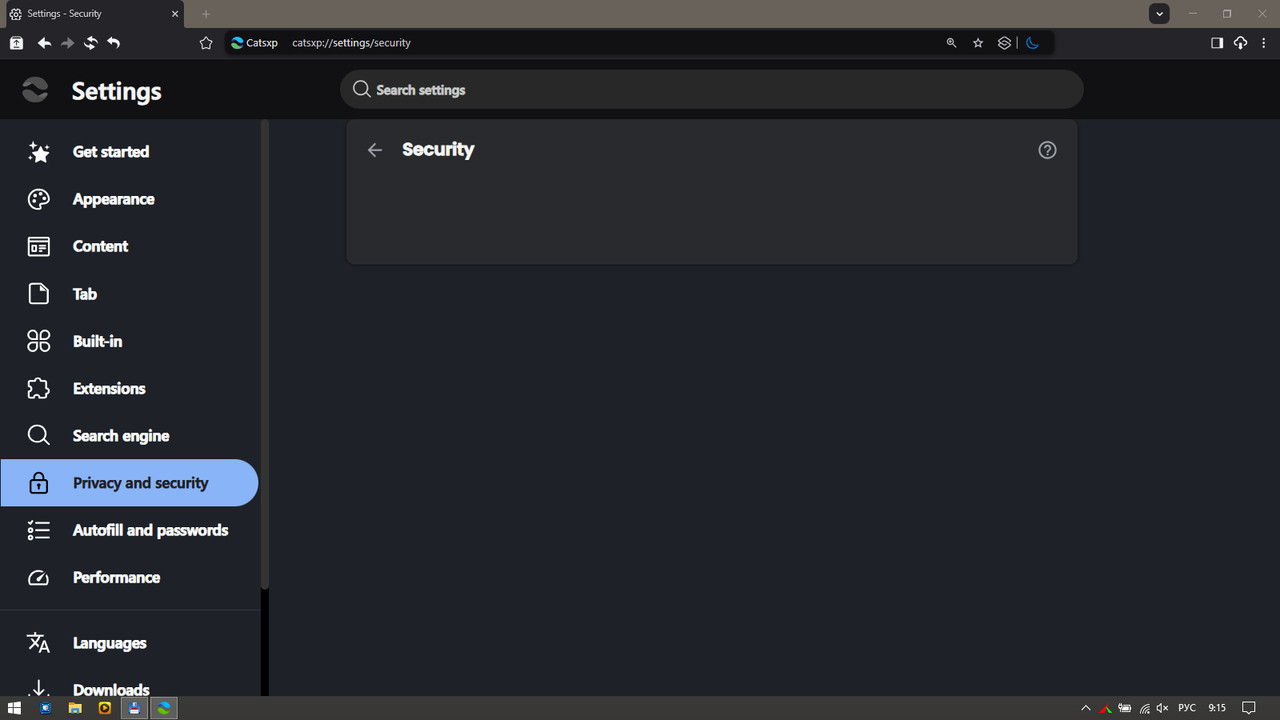Open the side panel icon
The image size is (1280, 720).
(x=1217, y=43)
